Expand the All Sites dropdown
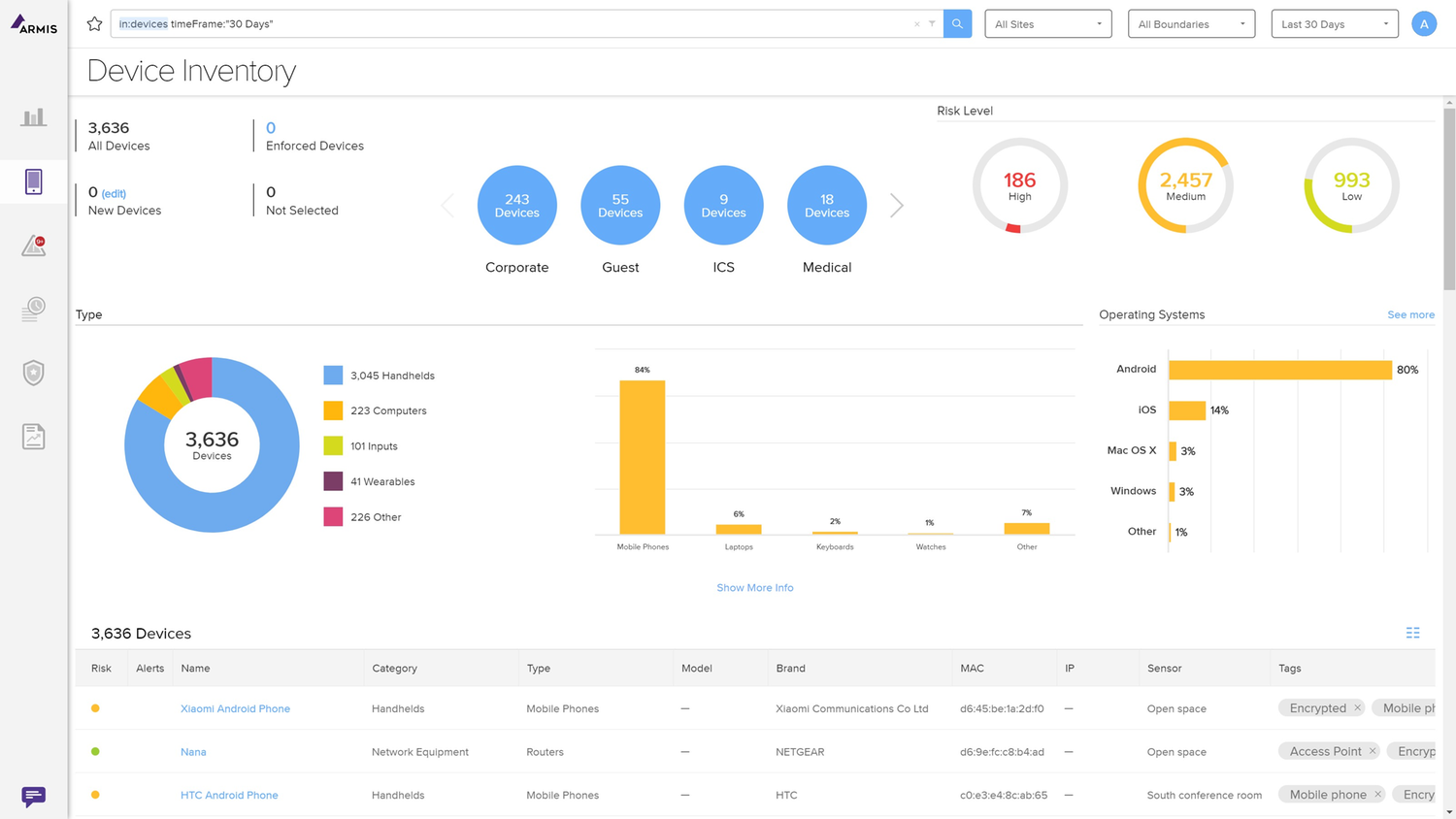The height and width of the screenshot is (819, 1456). (1047, 23)
